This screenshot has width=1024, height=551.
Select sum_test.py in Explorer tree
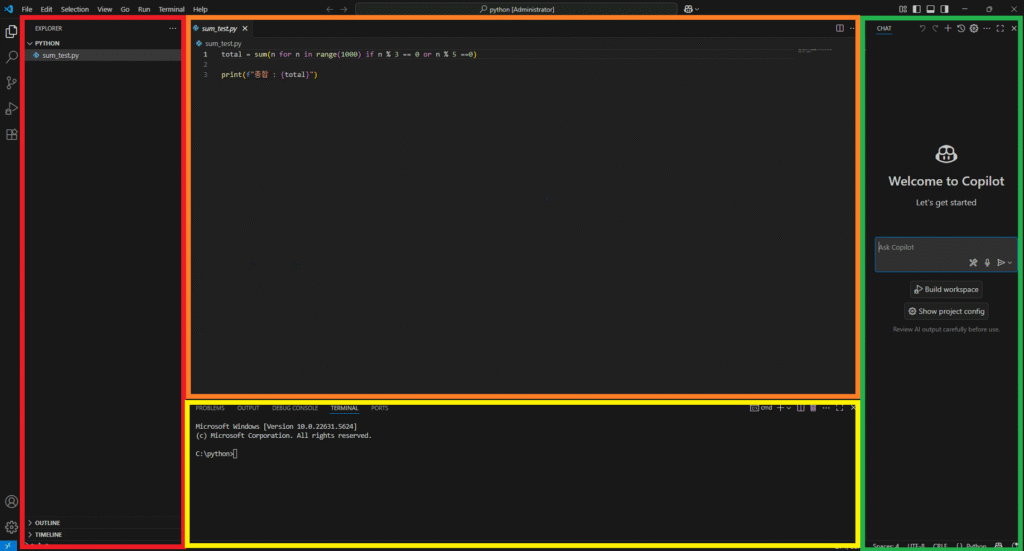(x=61, y=55)
